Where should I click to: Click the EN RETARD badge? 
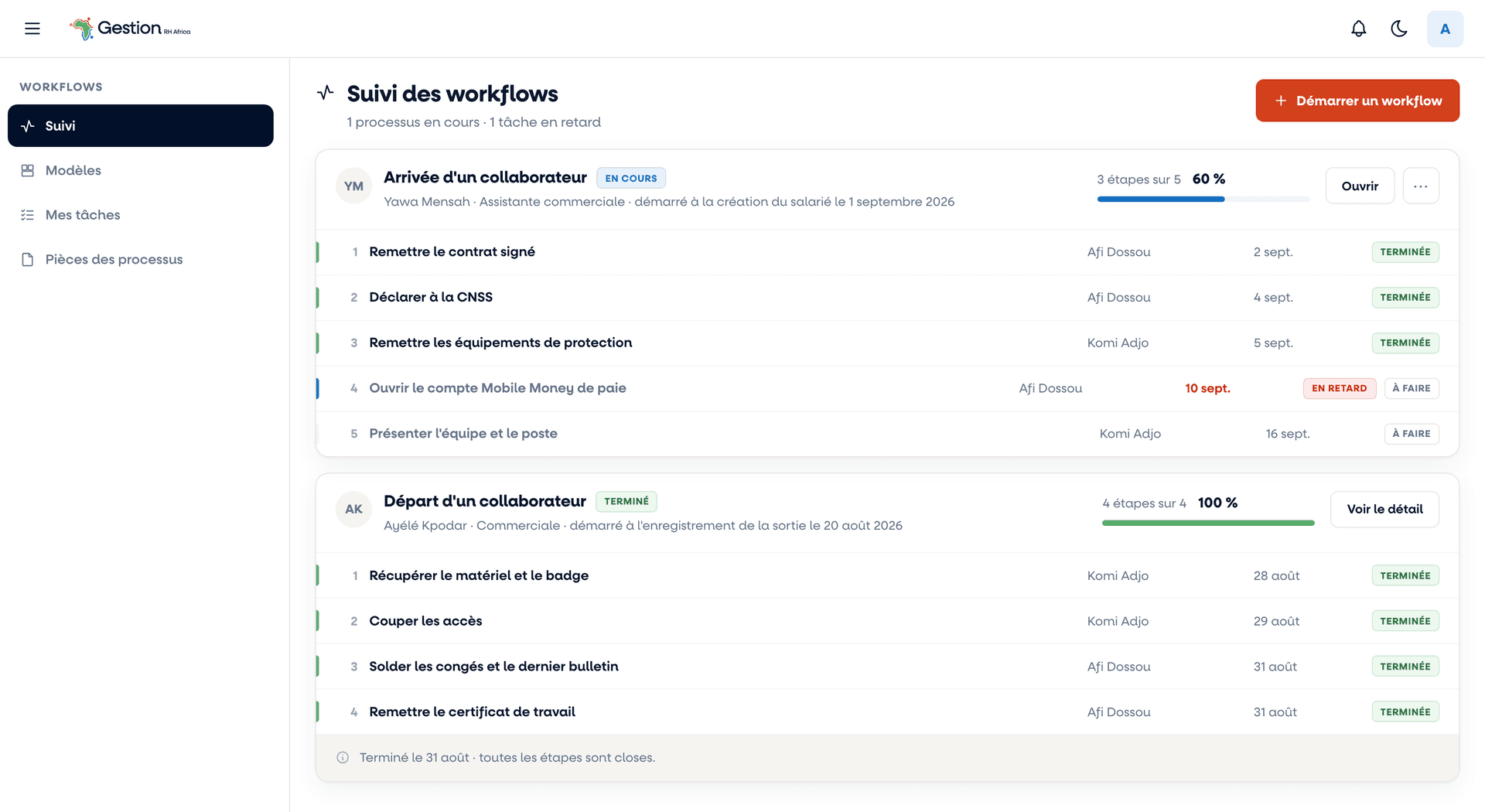pyautogui.click(x=1339, y=388)
